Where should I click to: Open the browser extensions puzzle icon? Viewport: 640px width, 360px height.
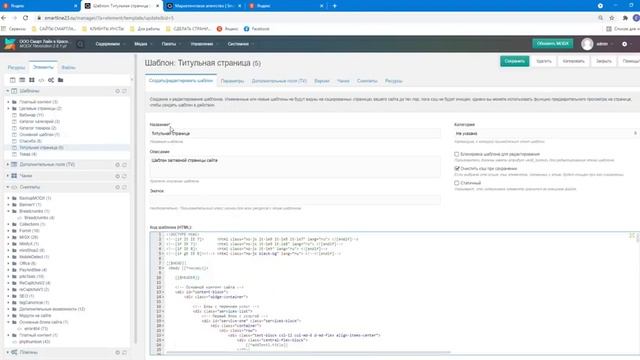tap(625, 18)
